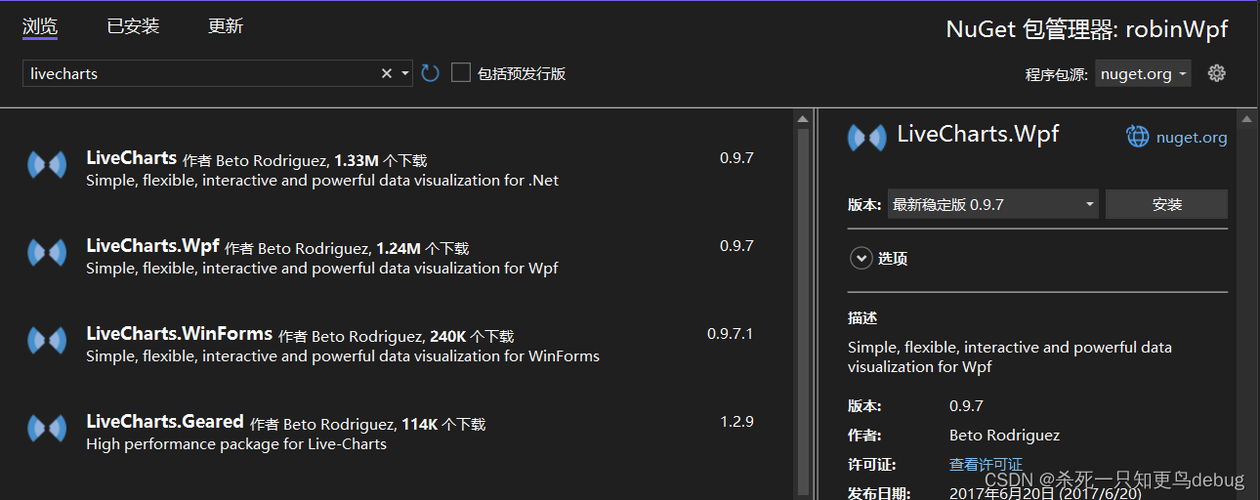Screen dimensions: 1260x500
Task: Clear the livecharts search text (X)
Action: 386,74
